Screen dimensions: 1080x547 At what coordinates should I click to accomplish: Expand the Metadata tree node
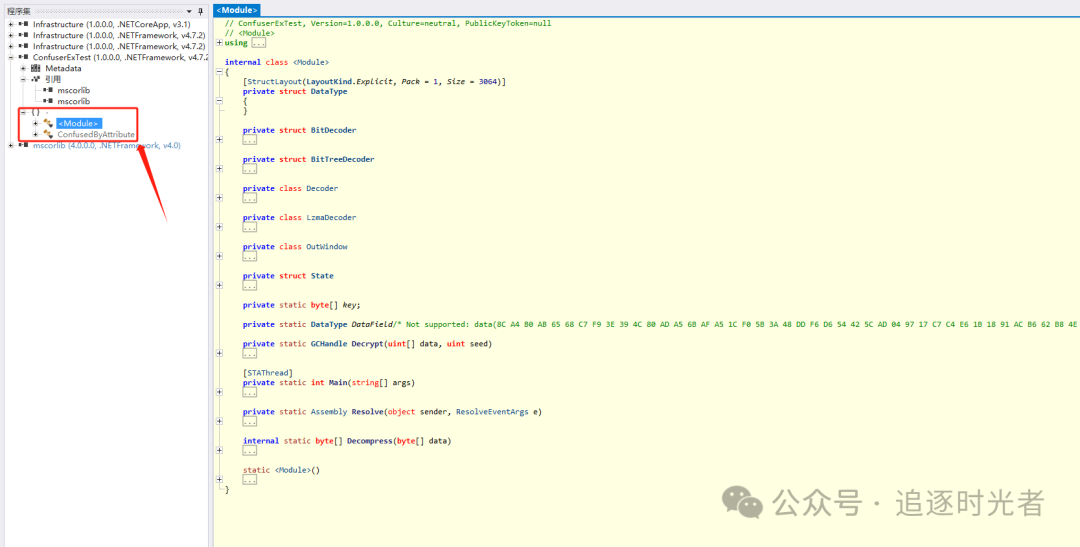point(23,68)
